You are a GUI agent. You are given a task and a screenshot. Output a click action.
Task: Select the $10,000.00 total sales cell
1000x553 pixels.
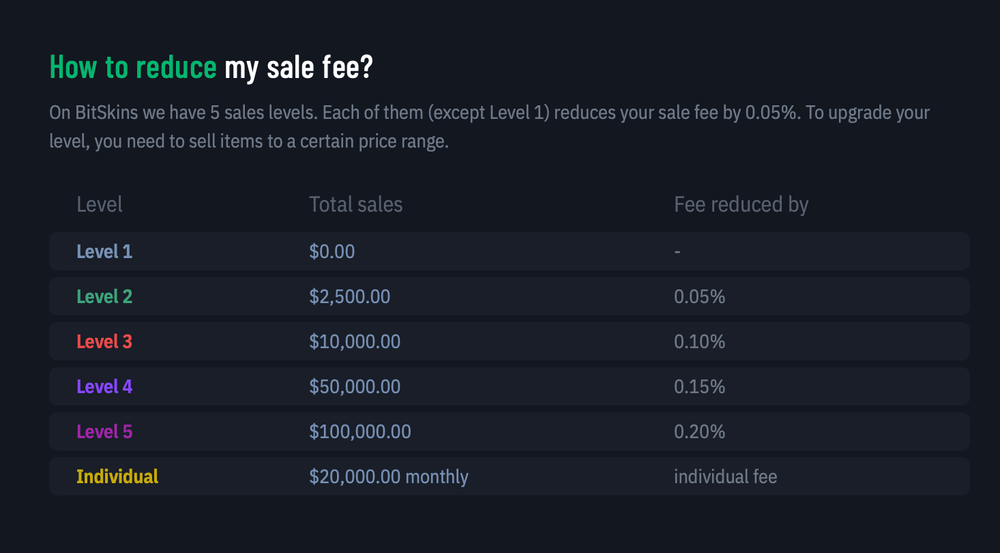tap(354, 342)
